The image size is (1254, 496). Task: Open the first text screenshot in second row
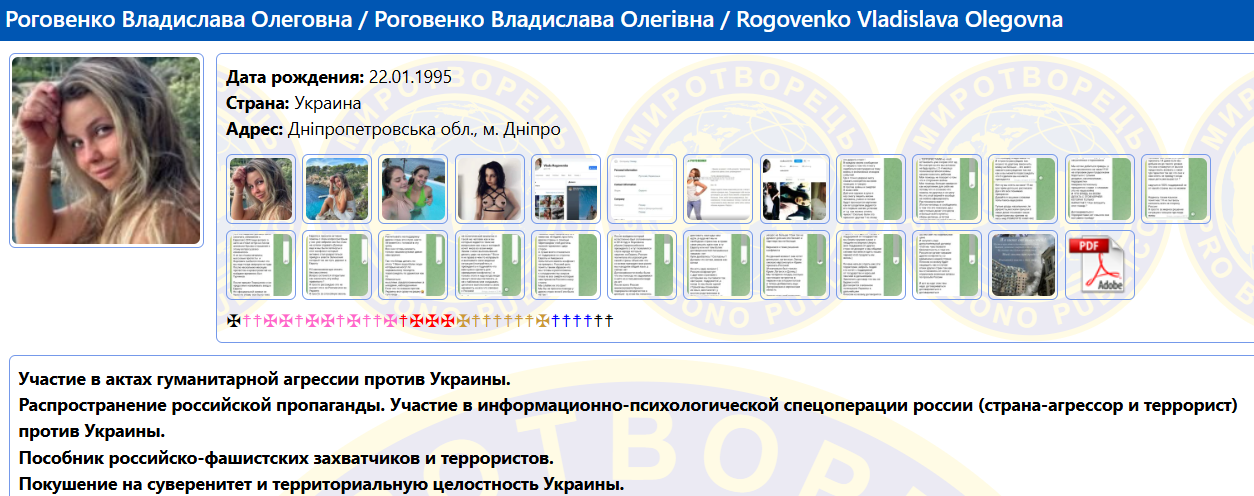click(x=261, y=265)
